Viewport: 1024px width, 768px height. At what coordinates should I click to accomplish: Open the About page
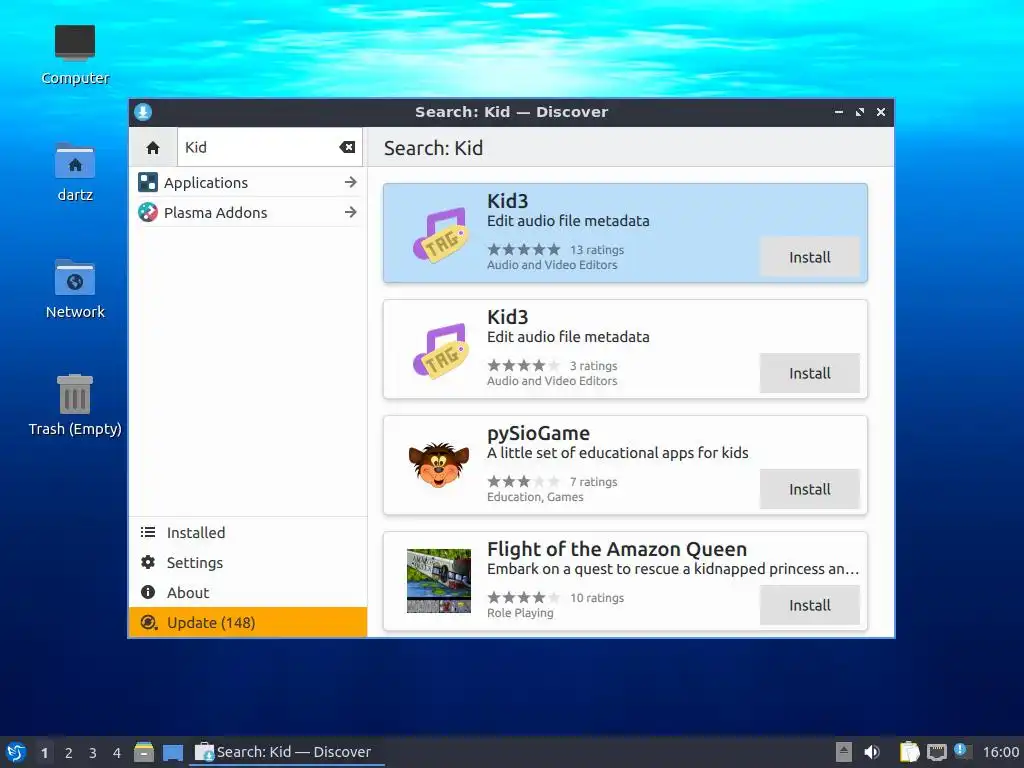tap(248, 592)
